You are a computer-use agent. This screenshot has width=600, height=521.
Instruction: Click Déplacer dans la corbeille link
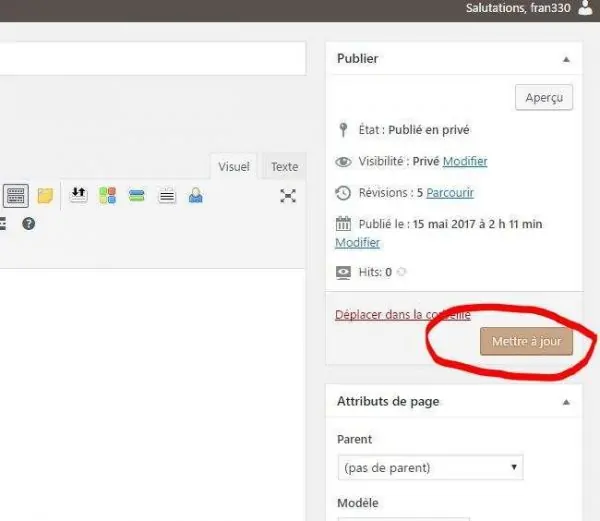coord(403,315)
